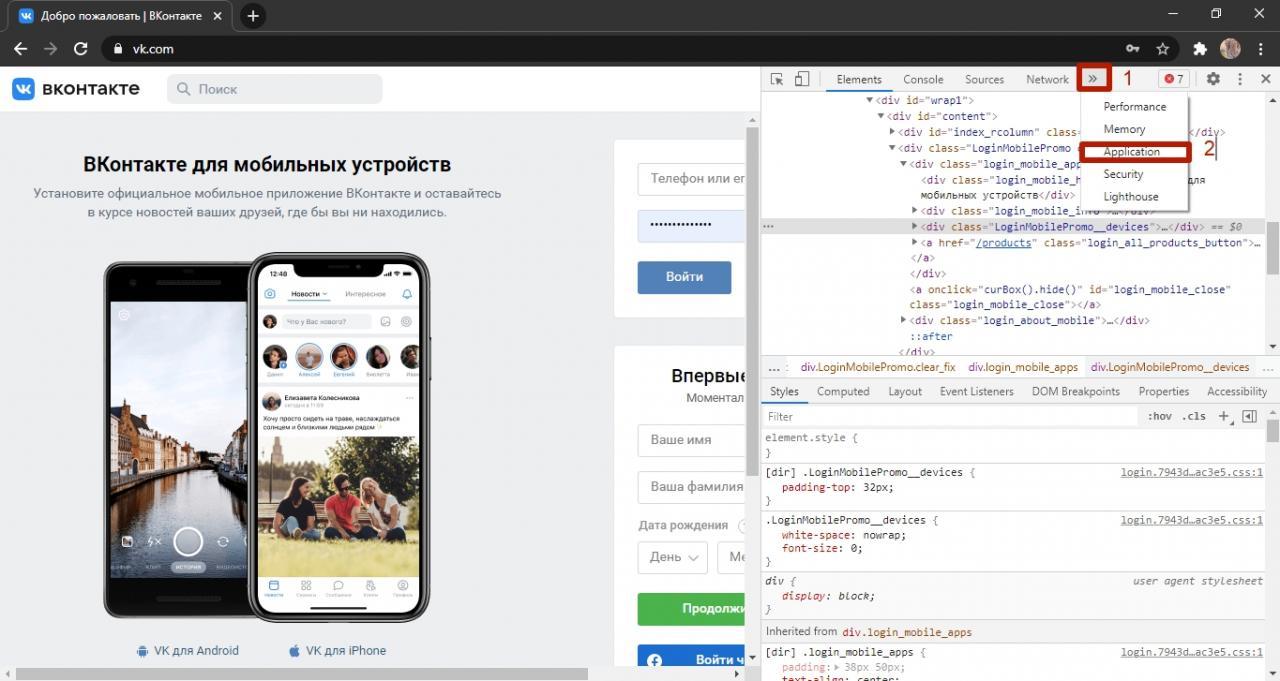Collapse the div id="content" node

tap(881, 116)
